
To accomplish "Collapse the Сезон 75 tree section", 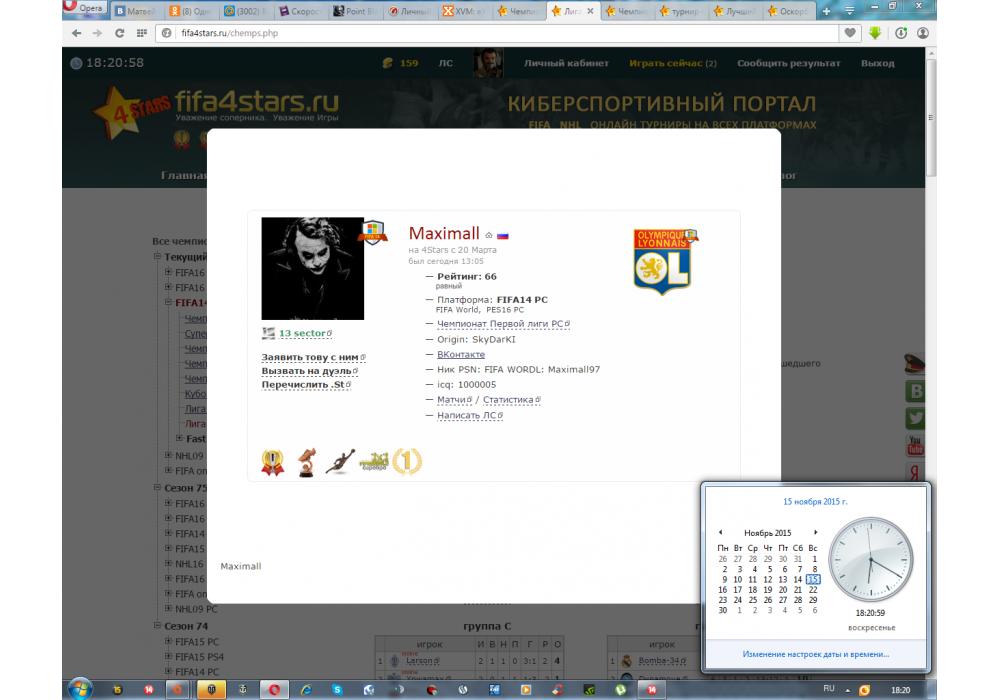I will [x=157, y=488].
